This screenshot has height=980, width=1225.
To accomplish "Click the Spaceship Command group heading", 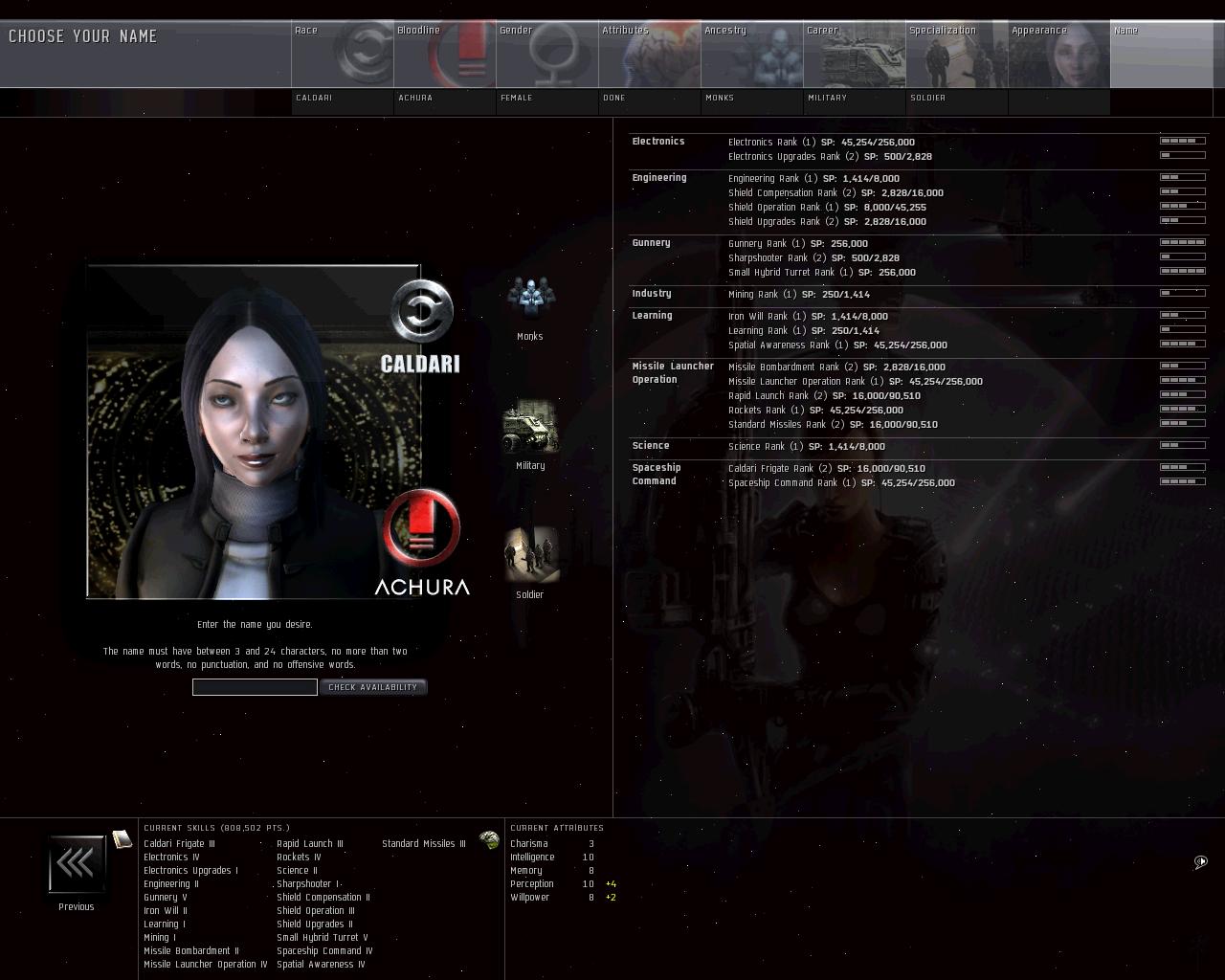I will click(657, 475).
